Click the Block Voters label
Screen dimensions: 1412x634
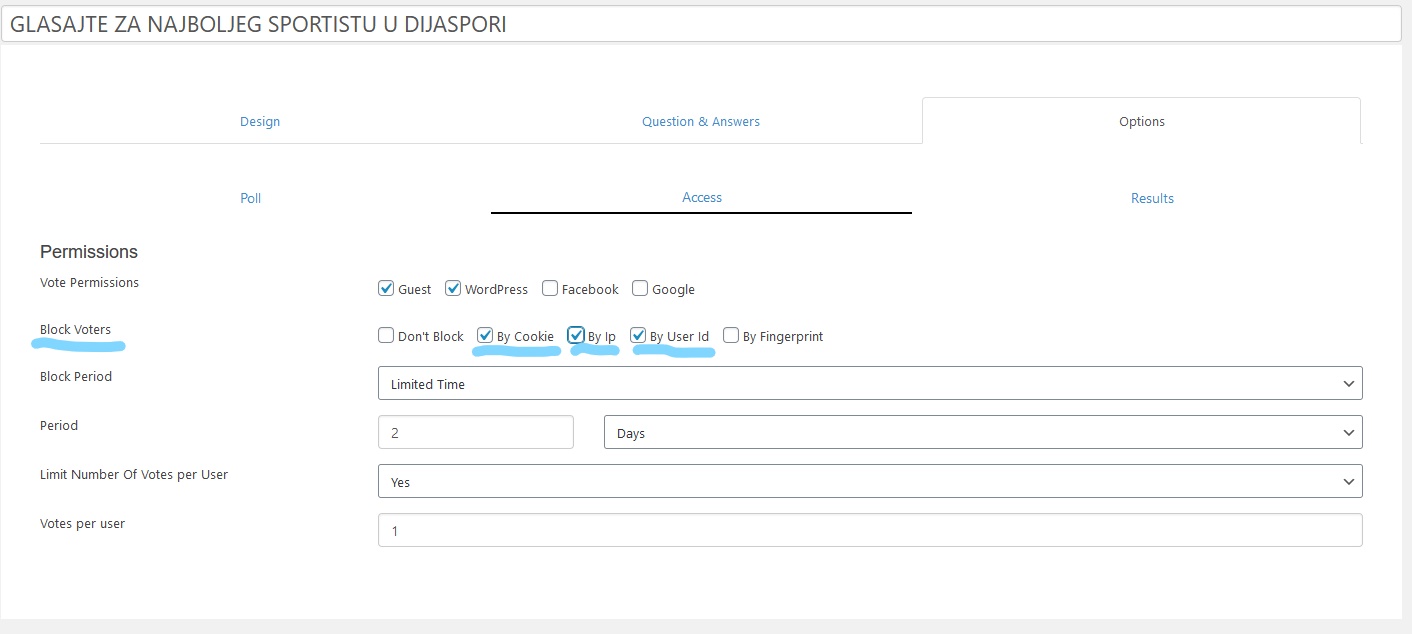click(75, 329)
